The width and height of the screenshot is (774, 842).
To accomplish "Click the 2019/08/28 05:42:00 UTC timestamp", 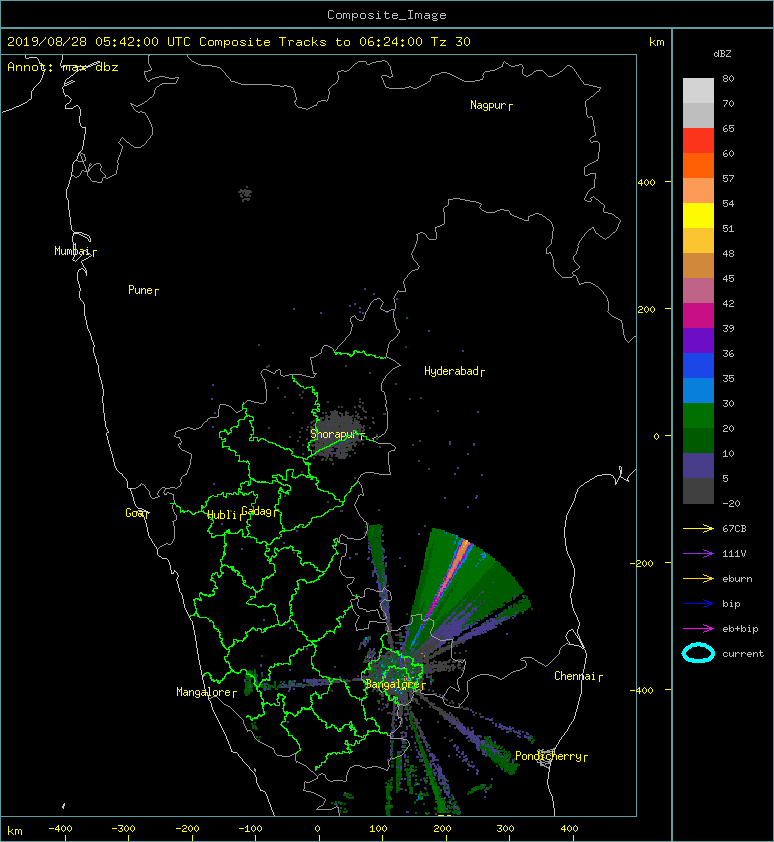I will pos(99,42).
